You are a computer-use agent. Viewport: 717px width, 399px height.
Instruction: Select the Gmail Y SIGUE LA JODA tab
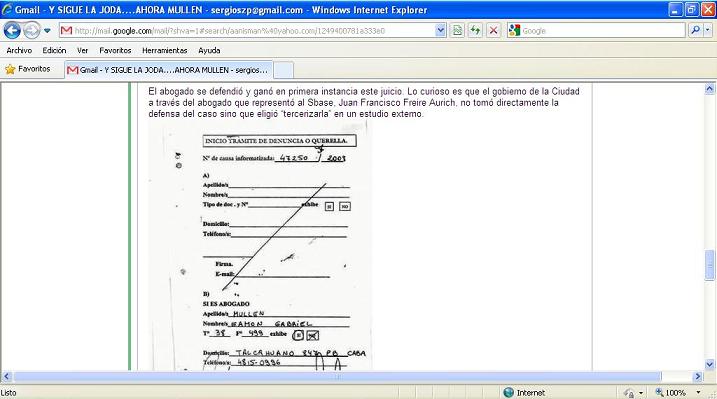[169, 70]
